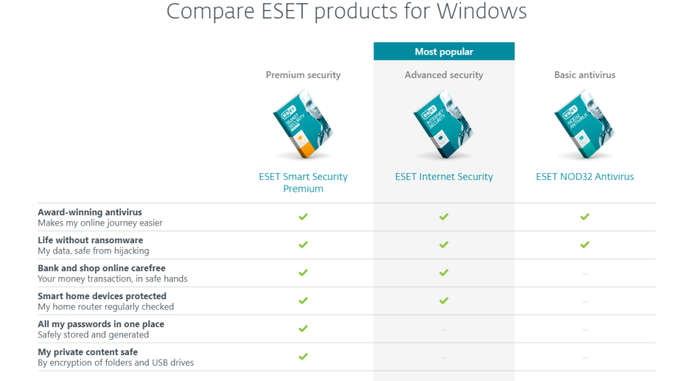Image resolution: width=700 pixels, height=381 pixels.
Task: Select the Most popular banner
Action: [444, 51]
